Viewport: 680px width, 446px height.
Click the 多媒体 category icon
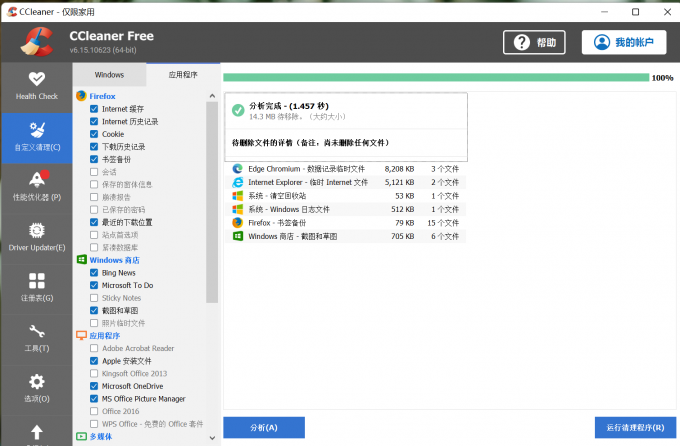click(x=82, y=436)
